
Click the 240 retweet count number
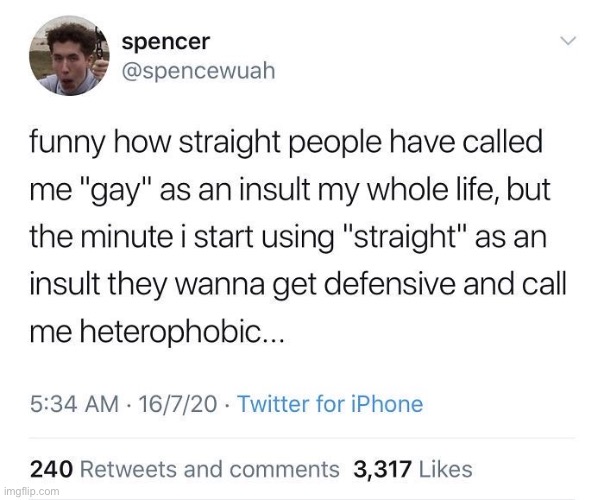[x=51, y=469]
